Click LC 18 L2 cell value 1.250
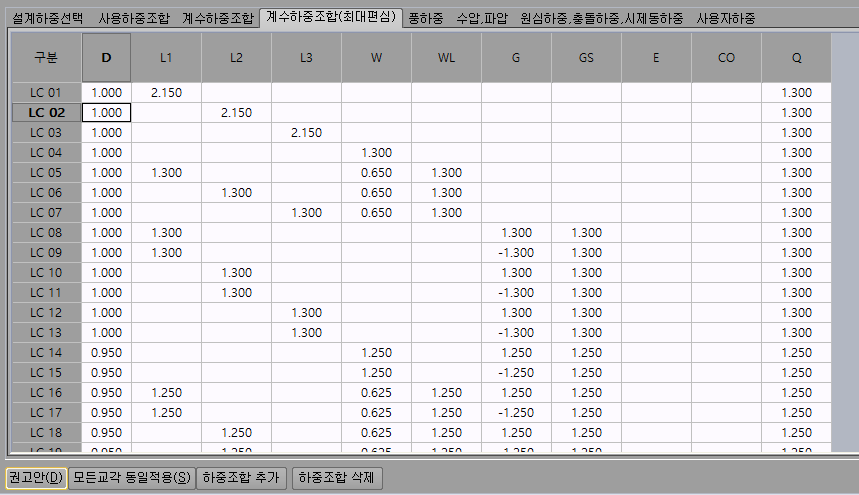This screenshot has width=859, height=495. [236, 433]
